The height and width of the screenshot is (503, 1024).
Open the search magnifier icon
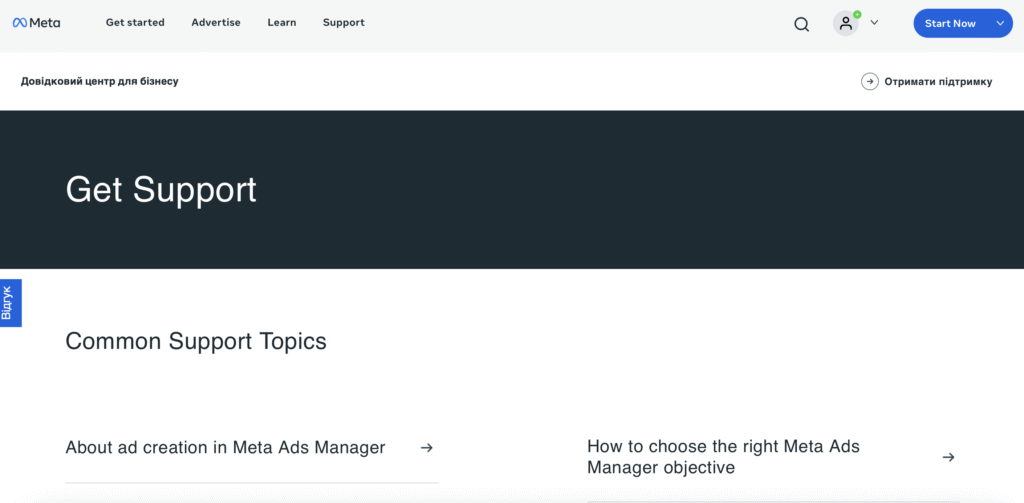coord(801,24)
